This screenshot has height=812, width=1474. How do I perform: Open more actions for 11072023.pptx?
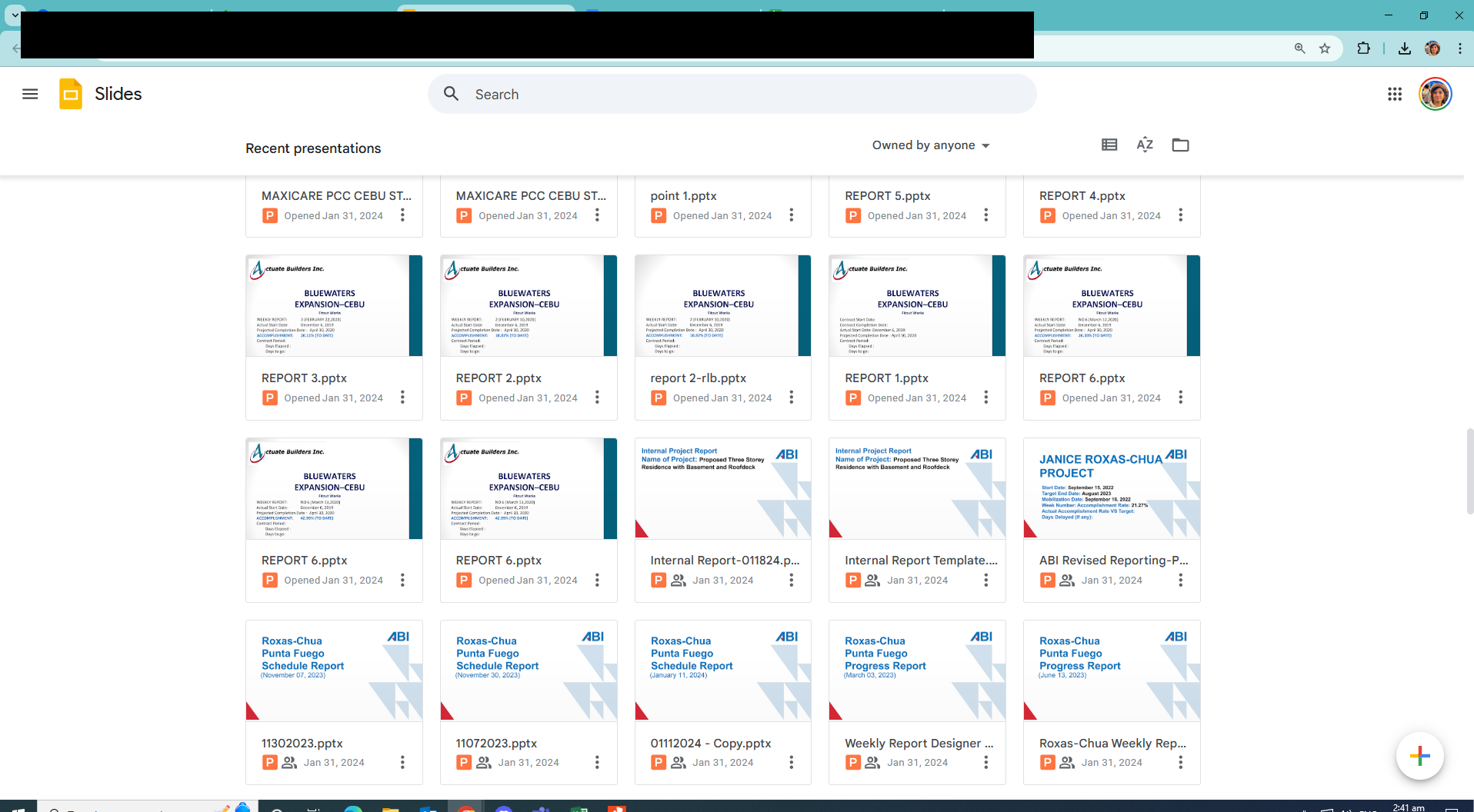coord(597,762)
